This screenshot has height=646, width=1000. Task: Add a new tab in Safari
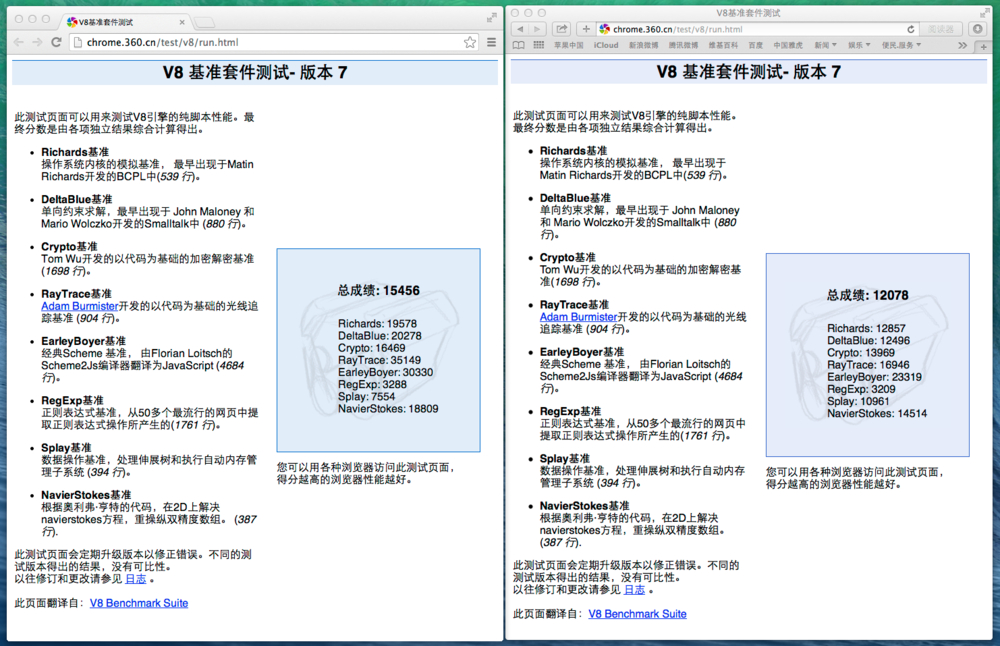(983, 47)
